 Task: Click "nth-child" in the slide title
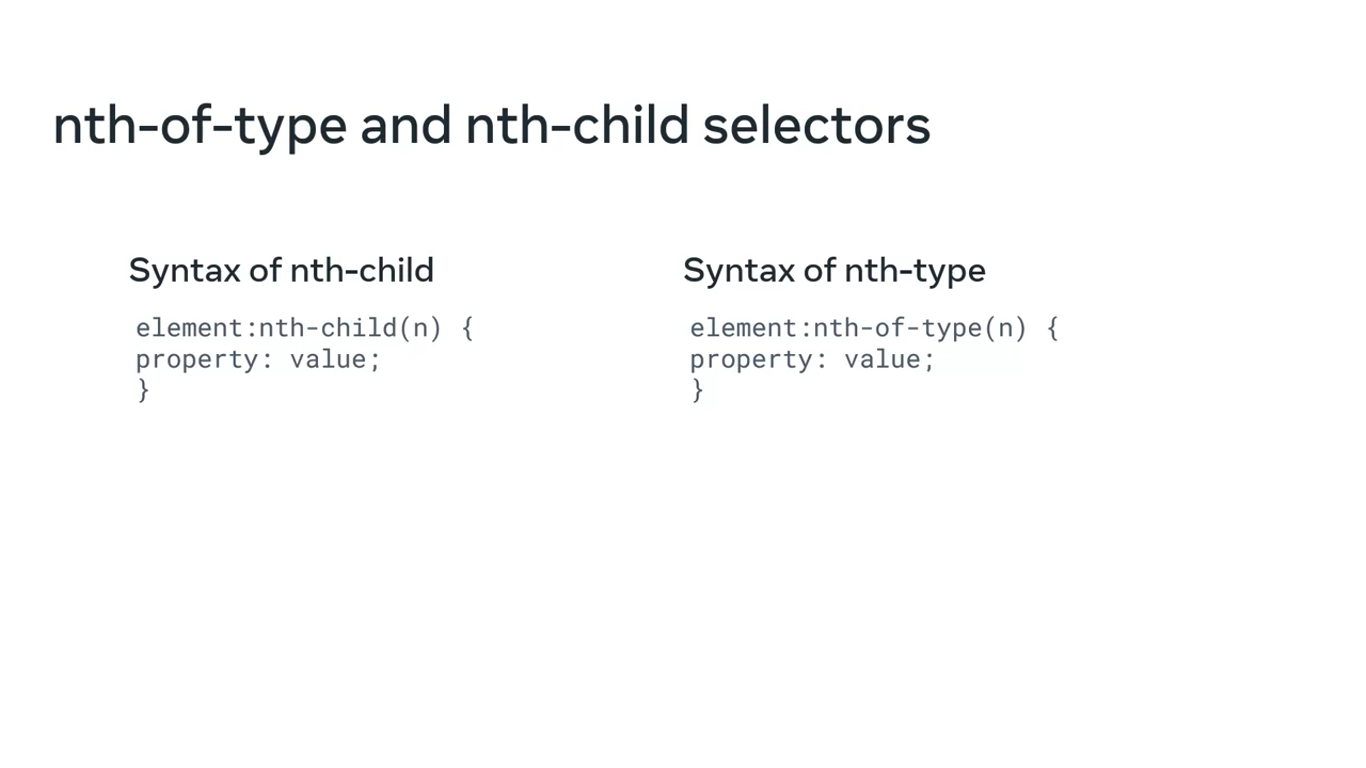[x=577, y=126]
